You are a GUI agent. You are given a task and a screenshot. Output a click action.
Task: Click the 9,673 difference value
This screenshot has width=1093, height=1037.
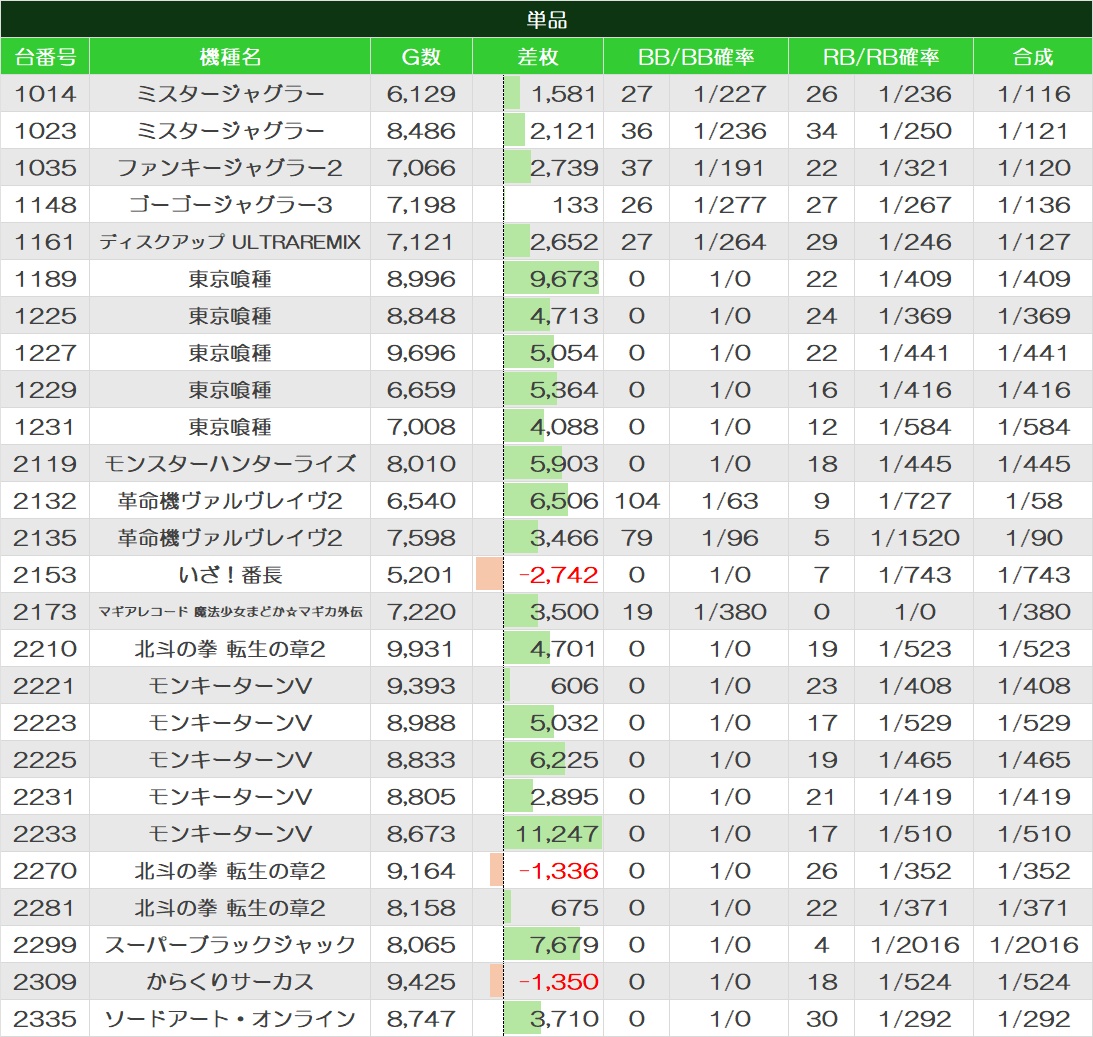(x=563, y=279)
